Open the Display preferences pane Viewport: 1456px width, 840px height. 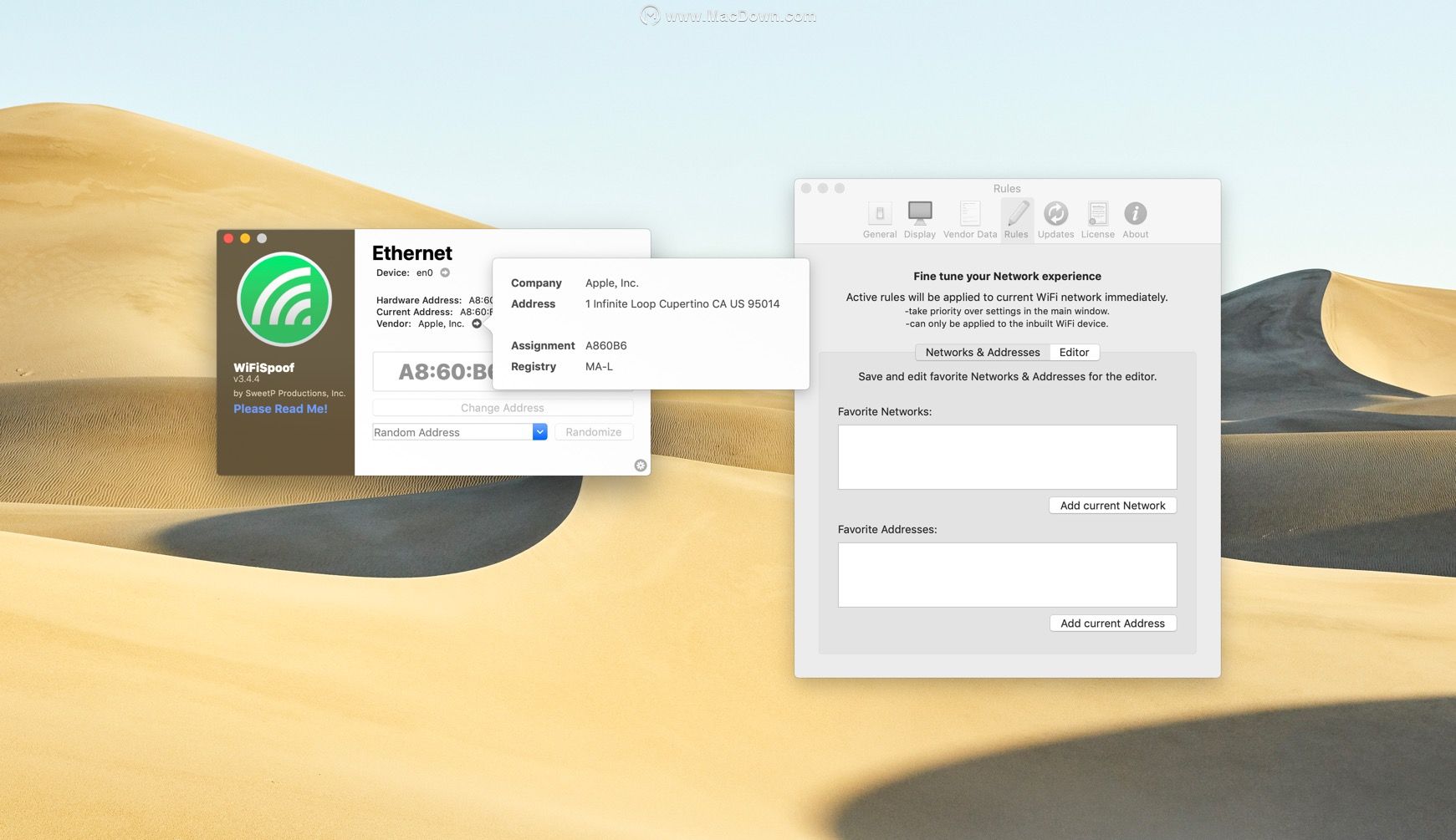(919, 219)
